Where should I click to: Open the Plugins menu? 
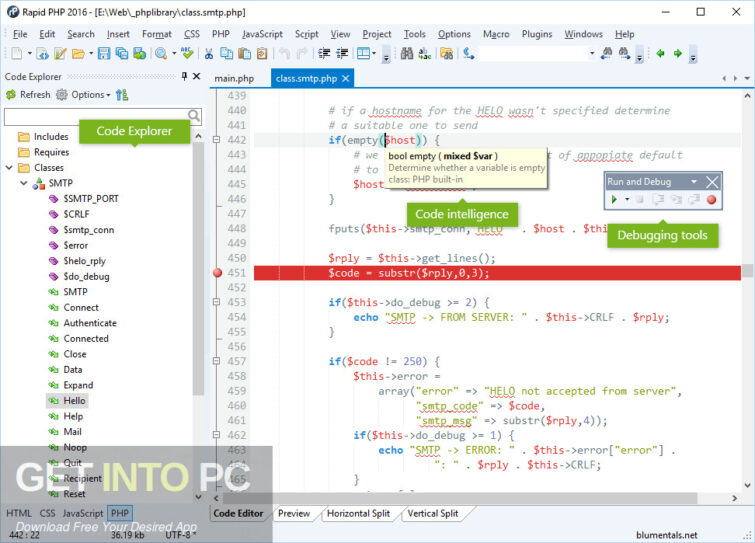click(537, 34)
